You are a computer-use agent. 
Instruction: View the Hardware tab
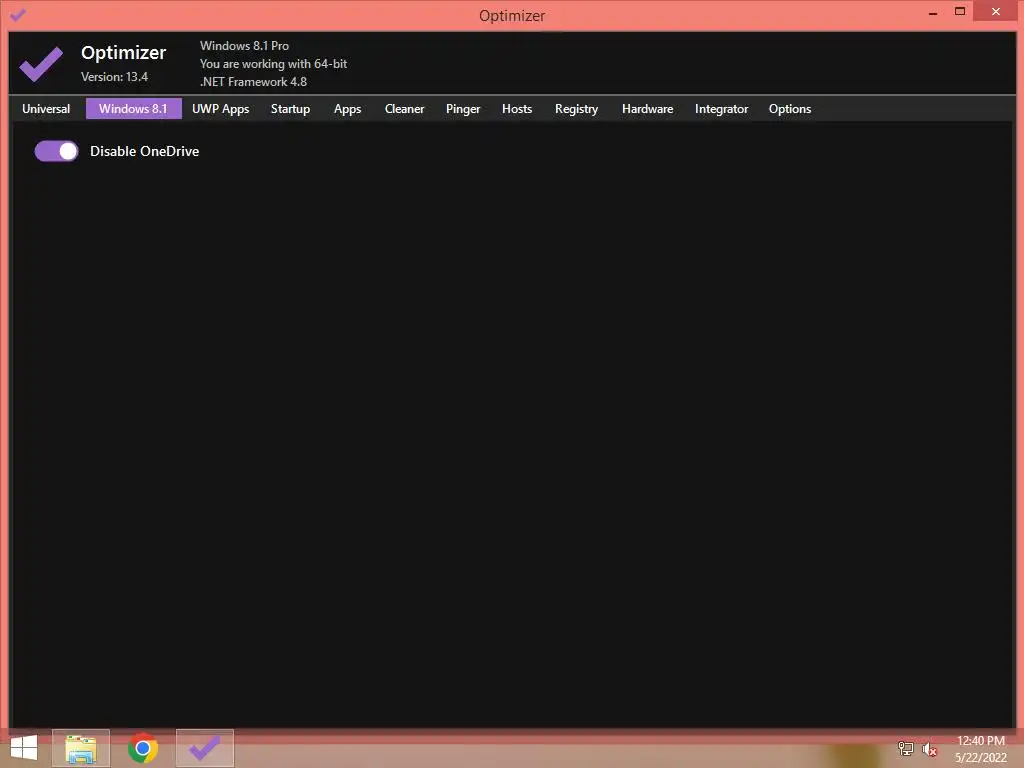click(x=647, y=108)
